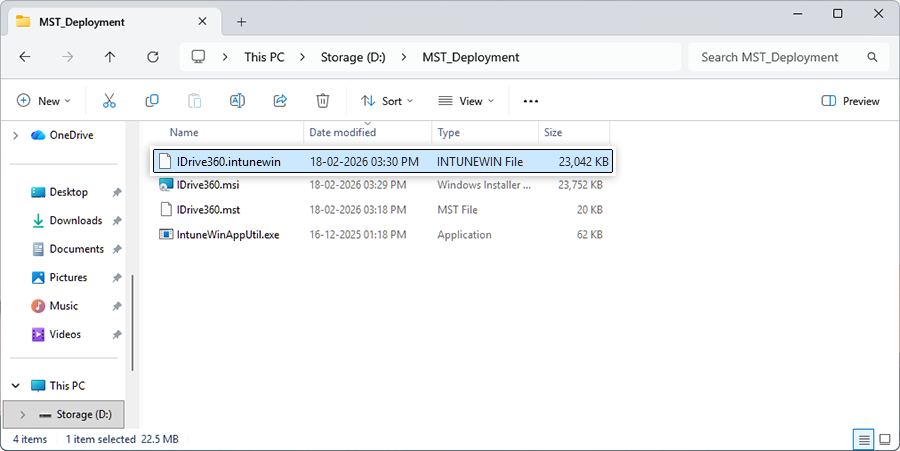Open the Sort dropdown menu
This screenshot has width=900, height=451.
[386, 101]
